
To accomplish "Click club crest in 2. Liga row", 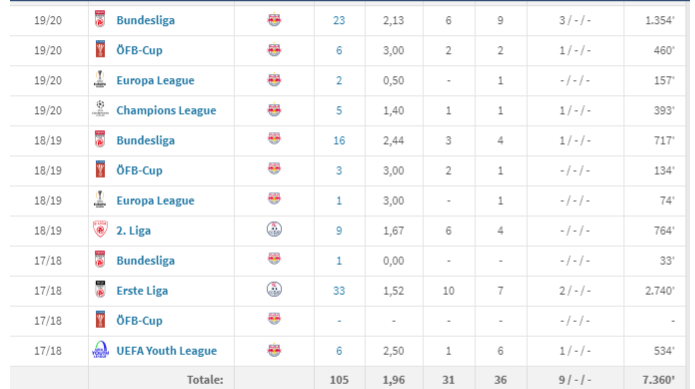I will pyautogui.click(x=274, y=230).
